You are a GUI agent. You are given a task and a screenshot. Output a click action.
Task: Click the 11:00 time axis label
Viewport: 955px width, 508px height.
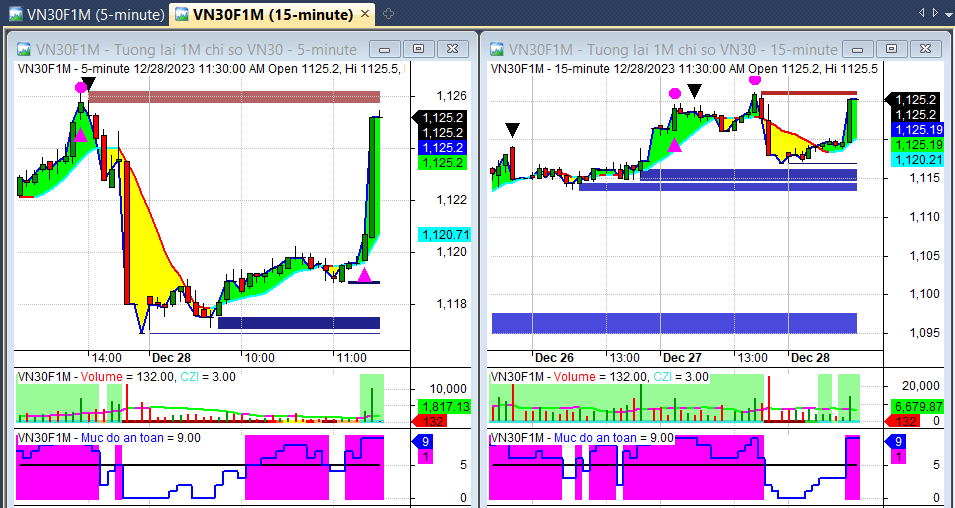(351, 358)
